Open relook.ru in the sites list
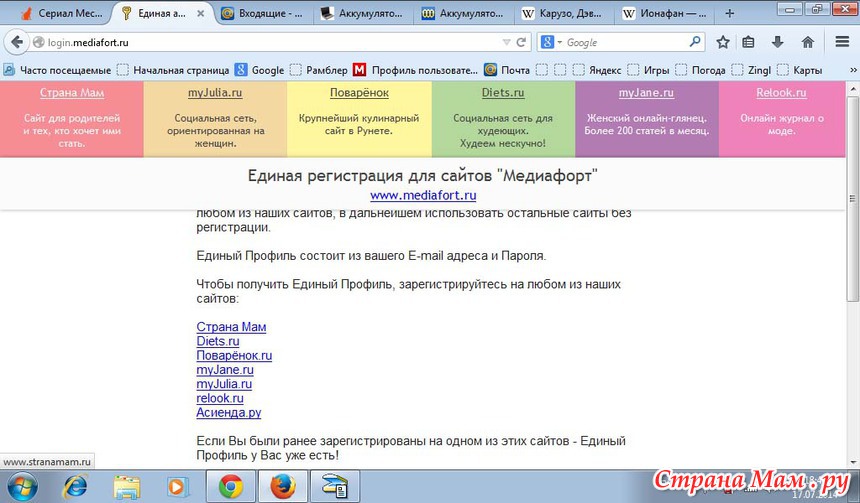860x503 pixels. point(220,398)
